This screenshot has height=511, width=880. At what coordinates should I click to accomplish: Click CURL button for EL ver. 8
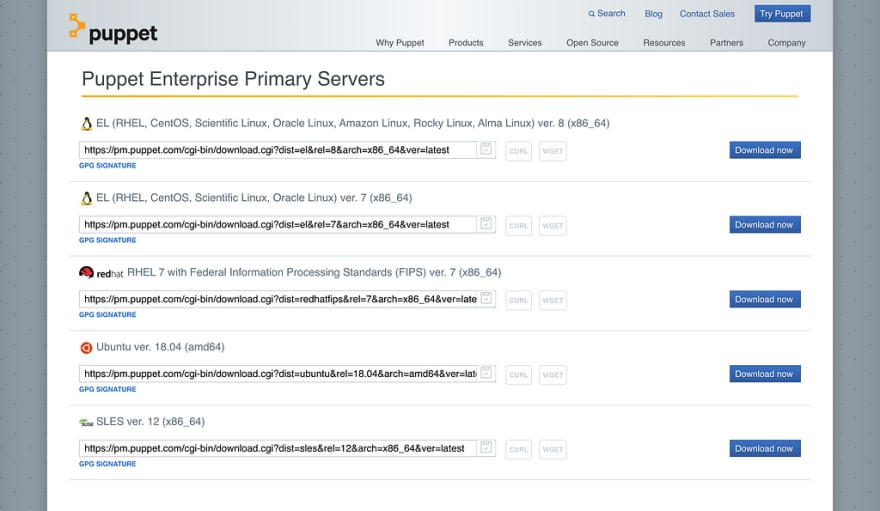tap(518, 151)
